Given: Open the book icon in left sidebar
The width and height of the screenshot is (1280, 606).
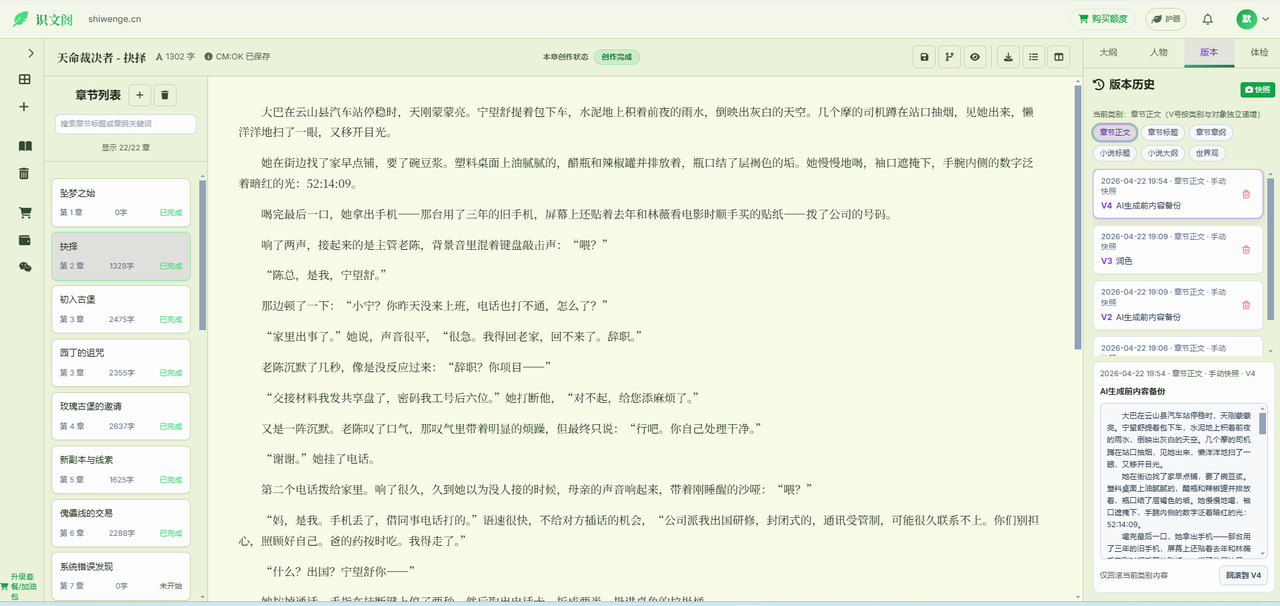Looking at the screenshot, I should [25, 146].
